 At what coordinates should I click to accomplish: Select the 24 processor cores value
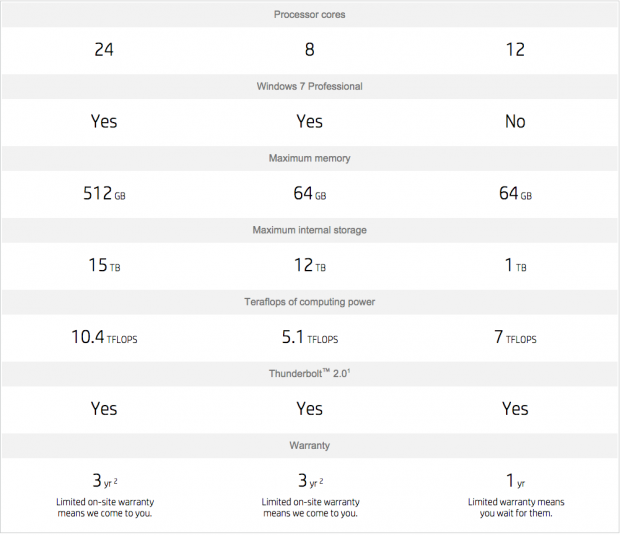point(104,49)
